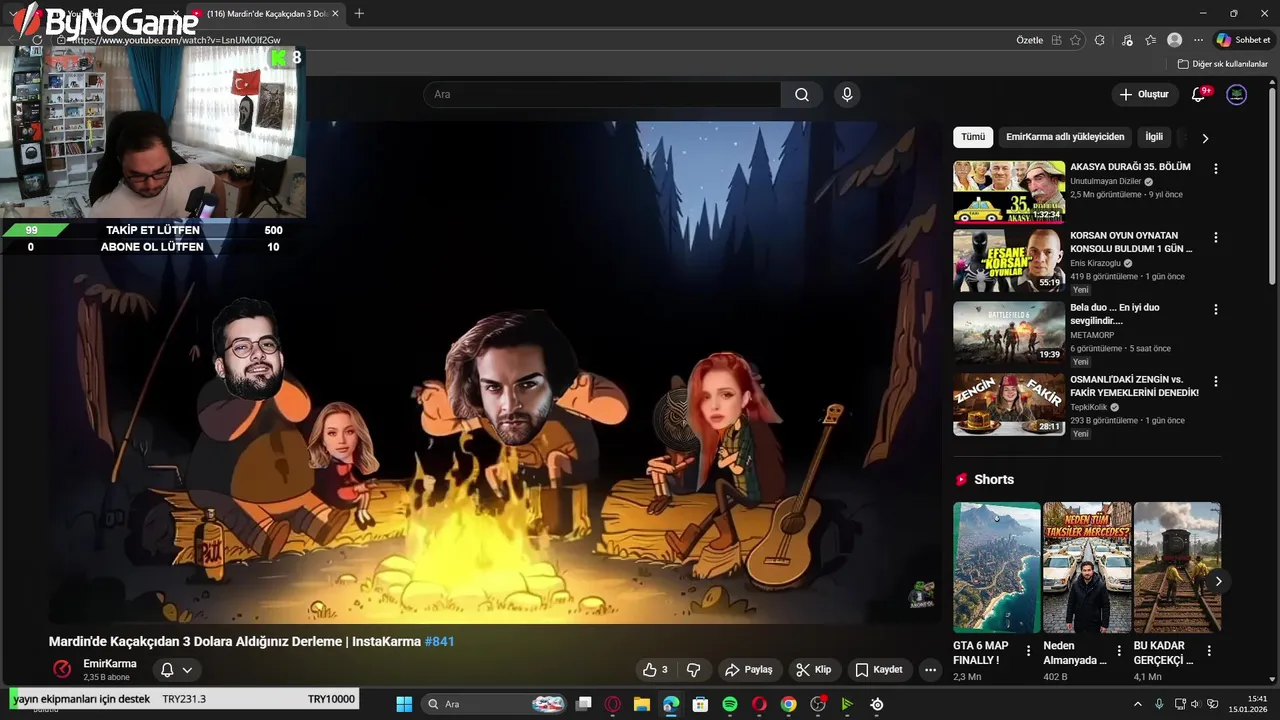
Task: Open the YouTube account avatar menu
Action: click(x=1237, y=95)
